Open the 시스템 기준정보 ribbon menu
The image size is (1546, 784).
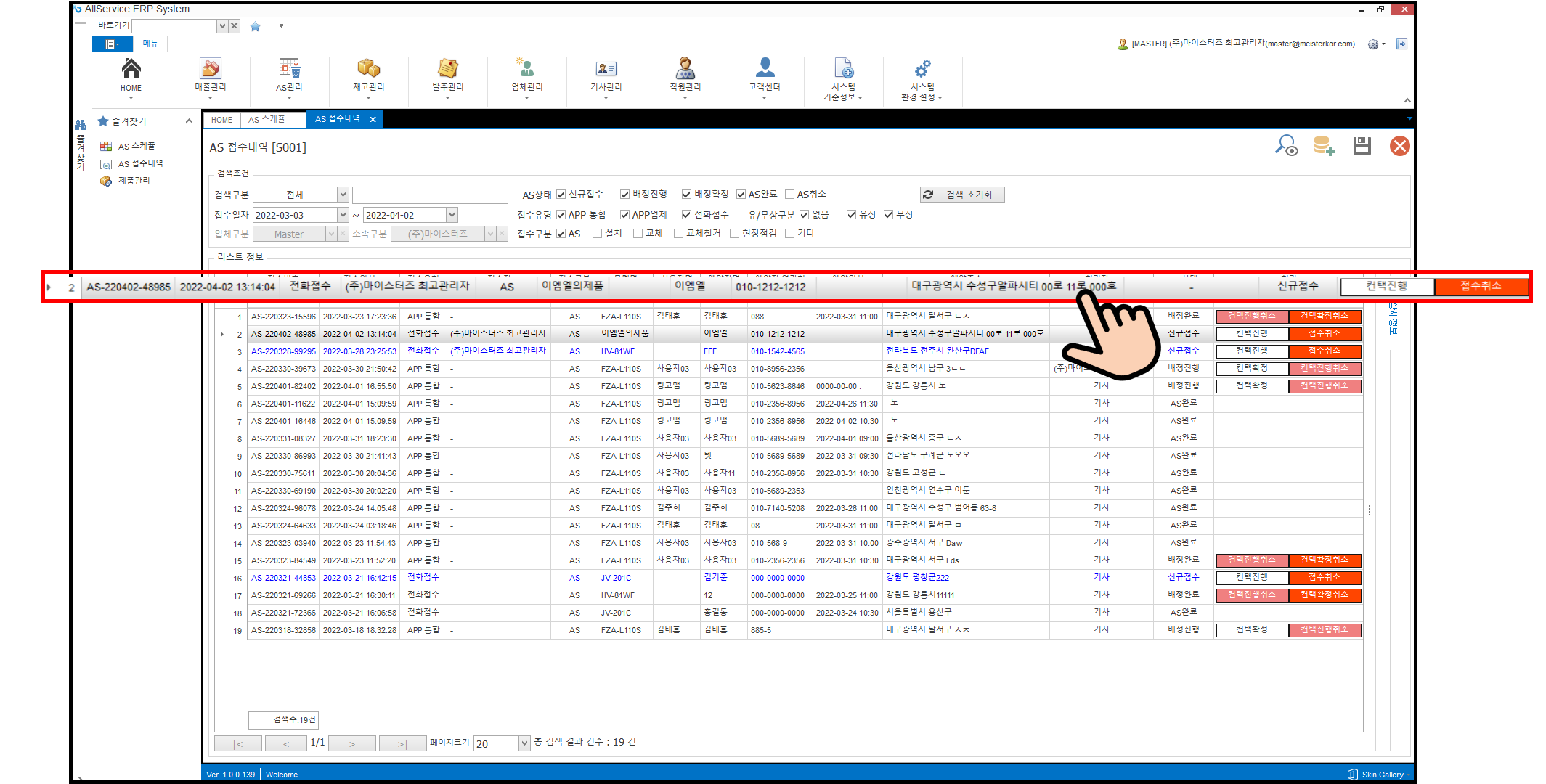(x=843, y=78)
